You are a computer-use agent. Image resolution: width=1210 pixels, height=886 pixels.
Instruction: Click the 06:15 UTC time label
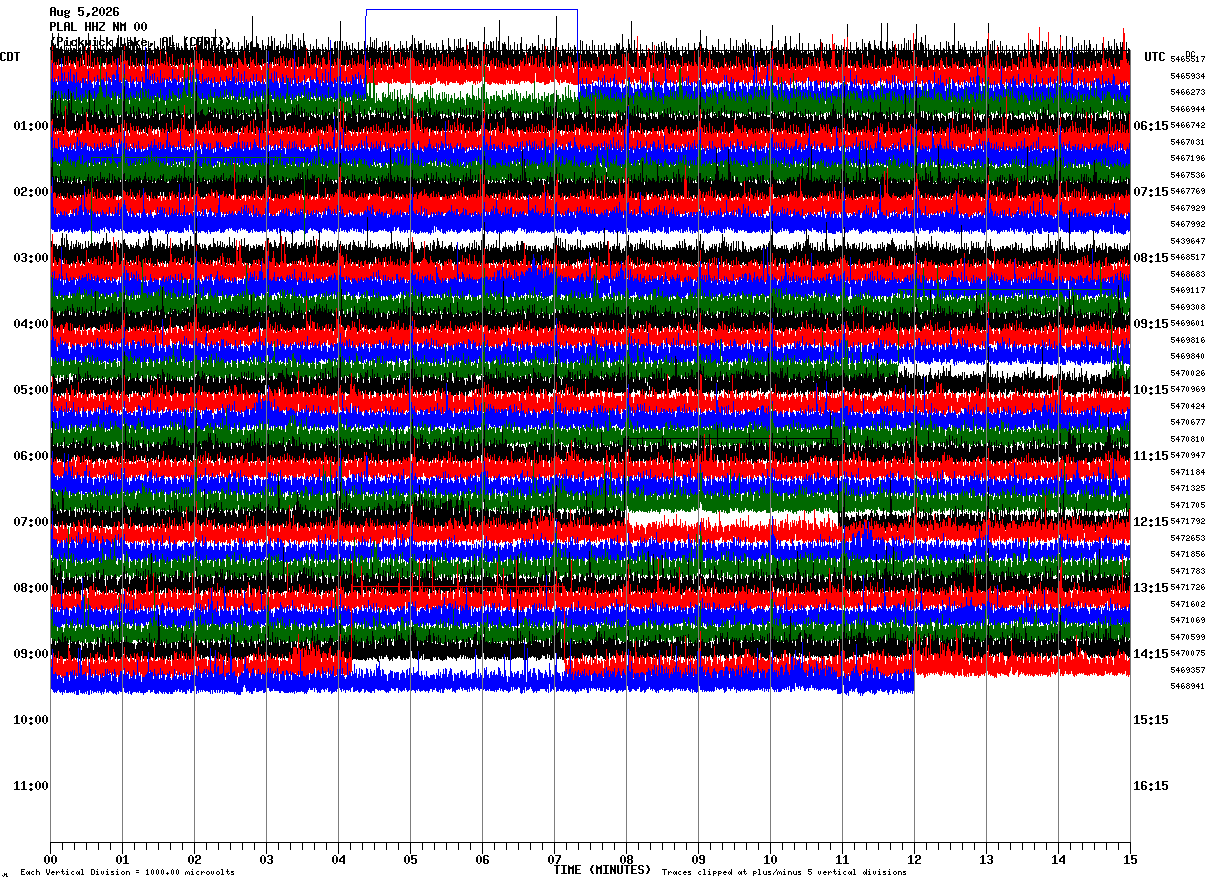1151,126
